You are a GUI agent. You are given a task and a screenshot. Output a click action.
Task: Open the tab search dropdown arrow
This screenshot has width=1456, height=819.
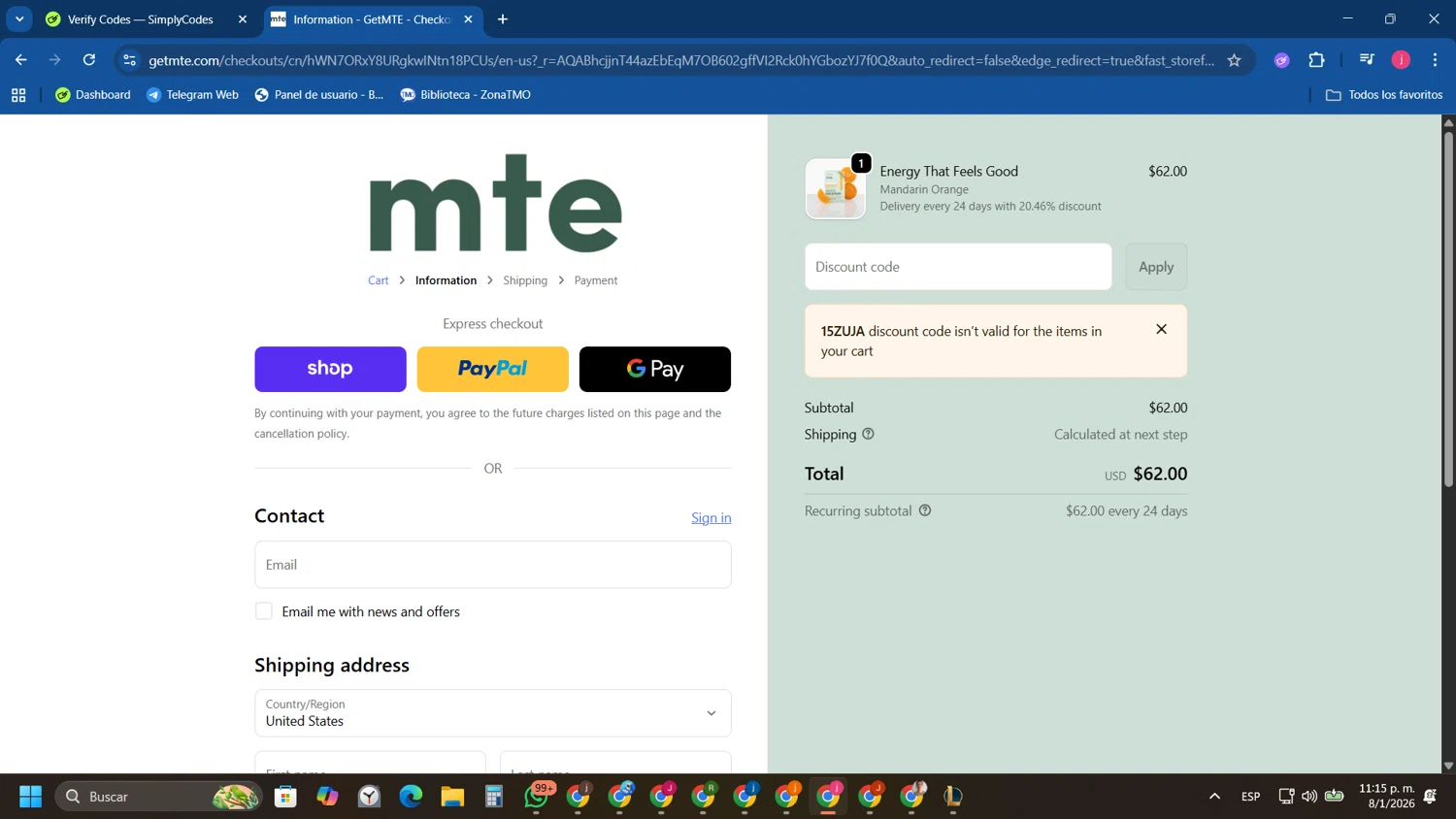click(x=19, y=19)
